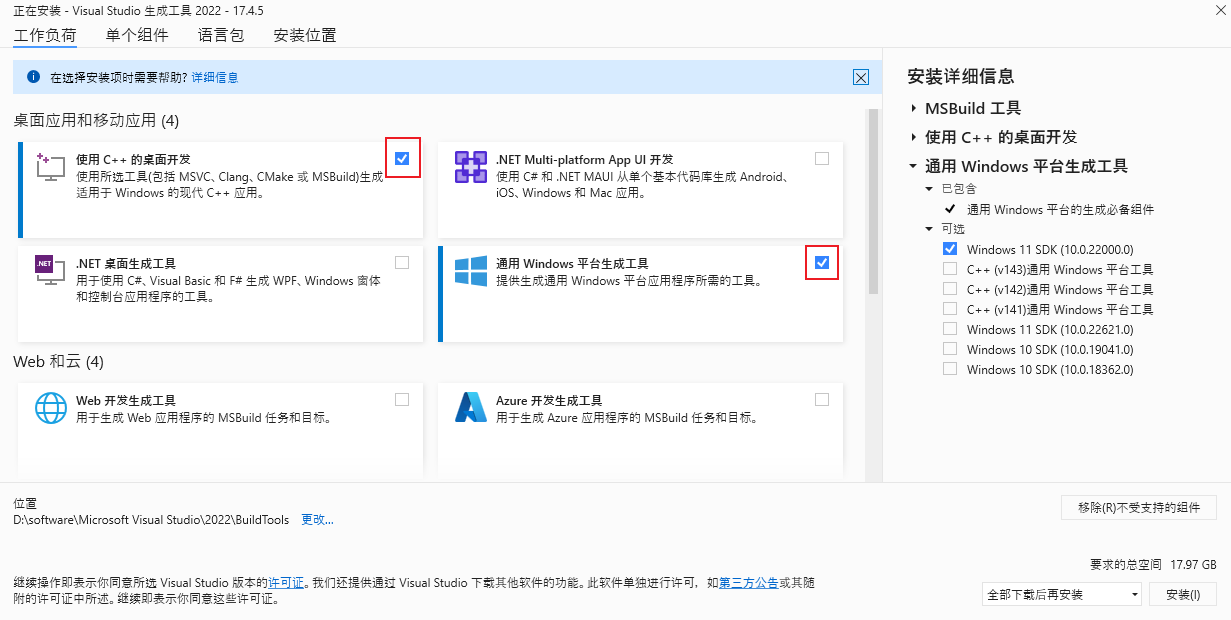Check Windows 10 SDK (10.0.18362.0)
Image resolution: width=1231 pixels, height=620 pixels.
click(x=950, y=369)
